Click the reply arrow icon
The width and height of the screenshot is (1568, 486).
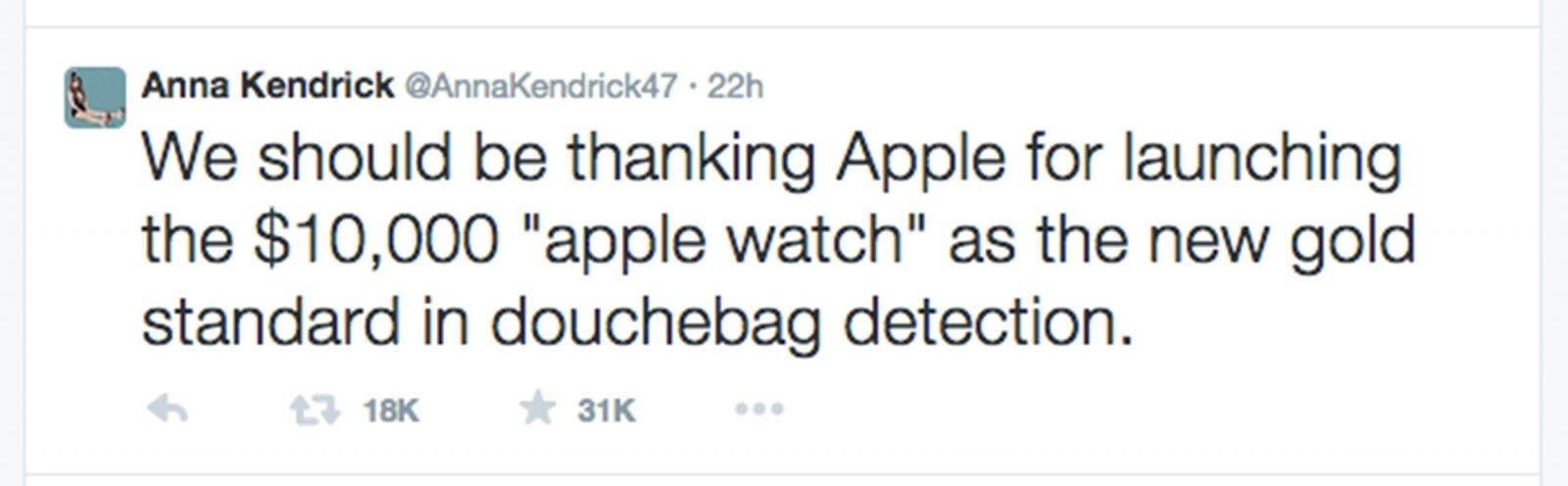pyautogui.click(x=168, y=409)
